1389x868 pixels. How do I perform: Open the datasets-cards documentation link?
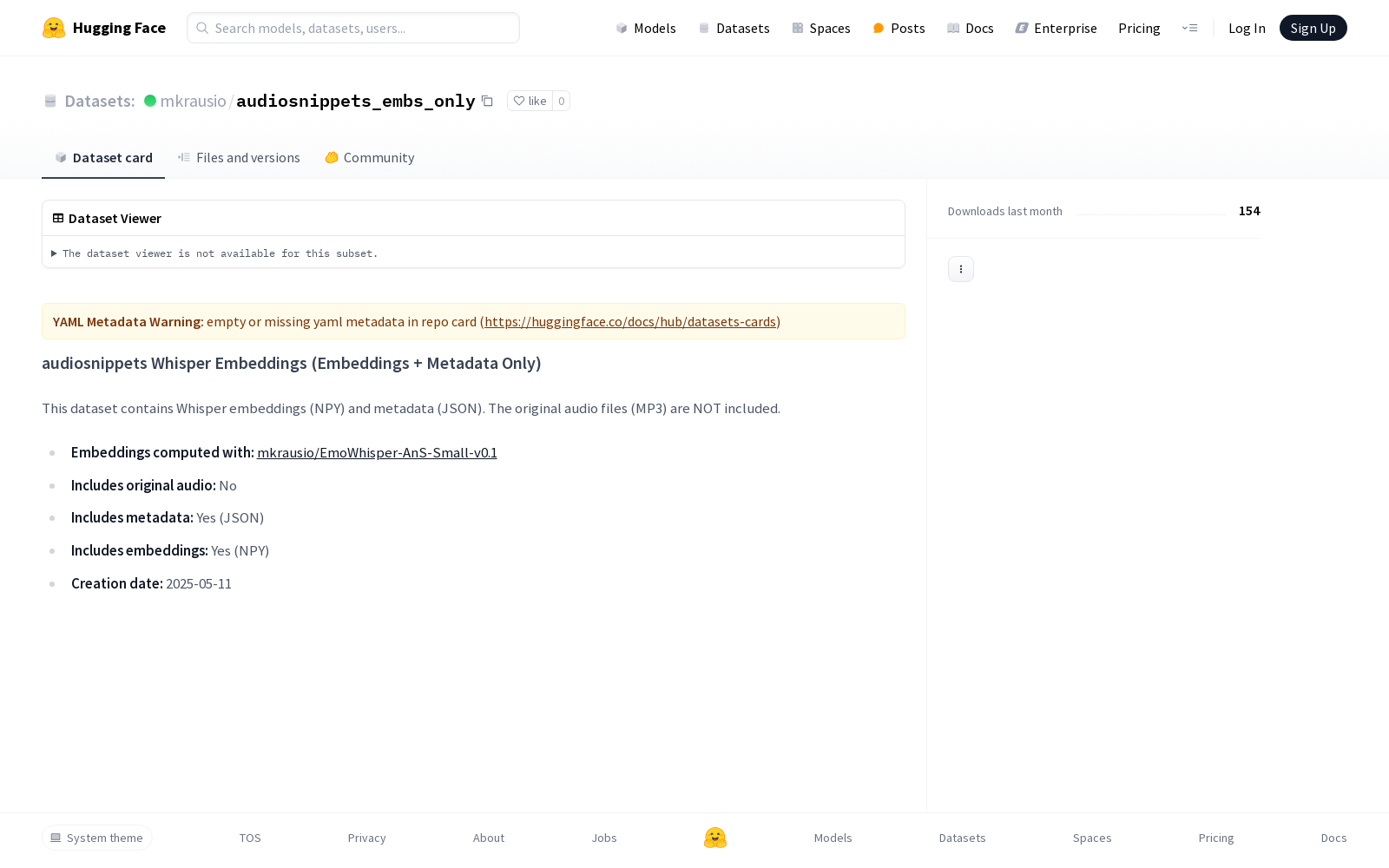[630, 321]
